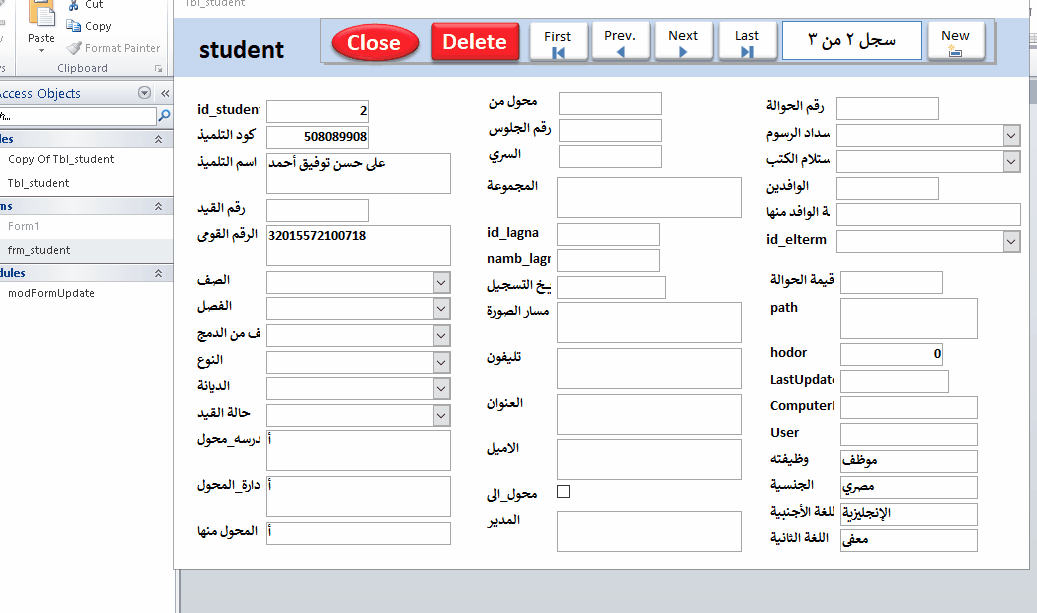
Task: Create a New student record
Action: [955, 42]
